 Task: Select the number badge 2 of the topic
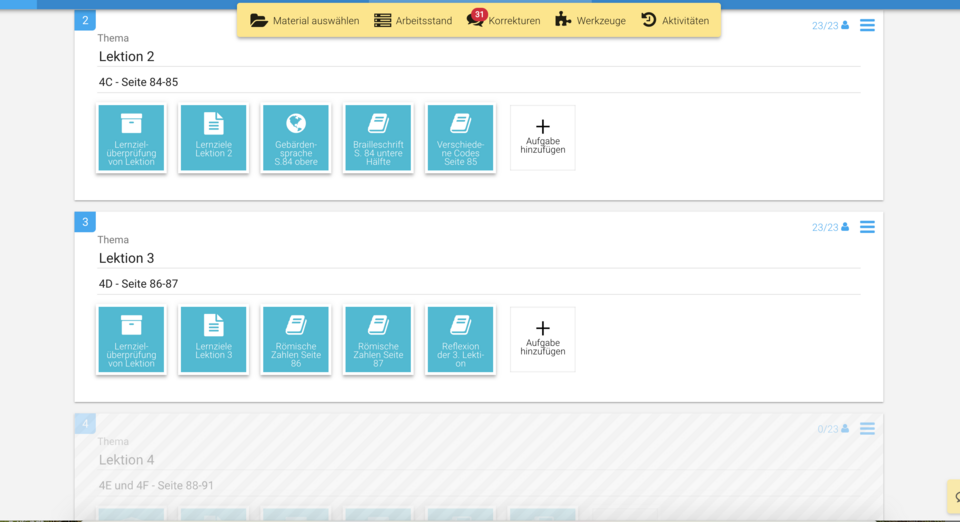coord(85,20)
